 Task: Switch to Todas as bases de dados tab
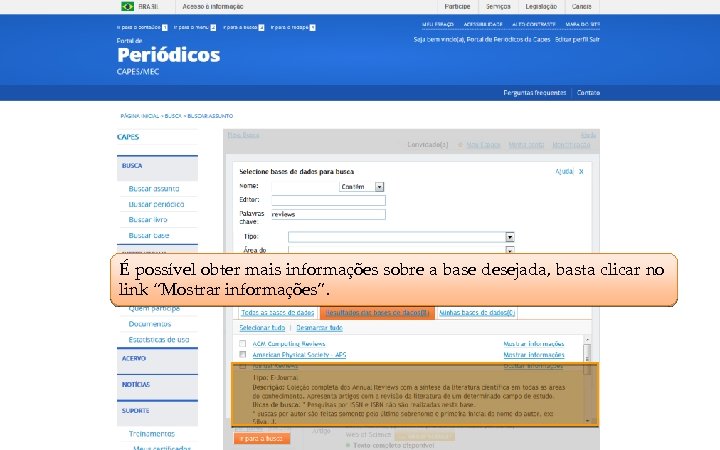pos(277,313)
